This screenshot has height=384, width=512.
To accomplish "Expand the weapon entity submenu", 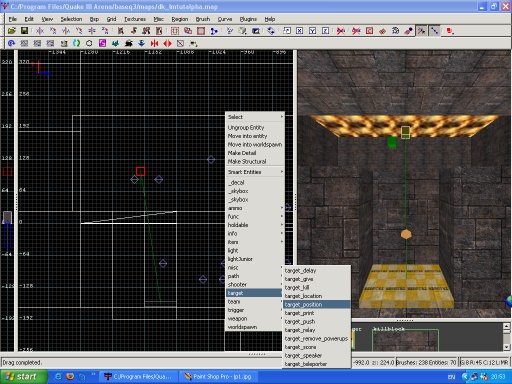I will pyautogui.click(x=255, y=319).
